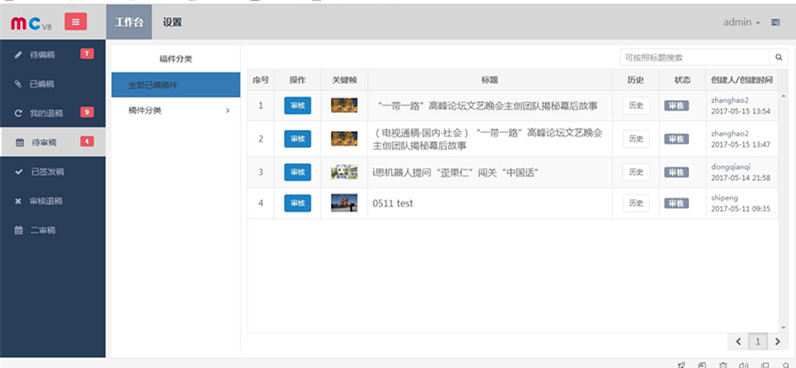Open the admin user dropdown
Screen dimensions: 796x368
(742, 22)
